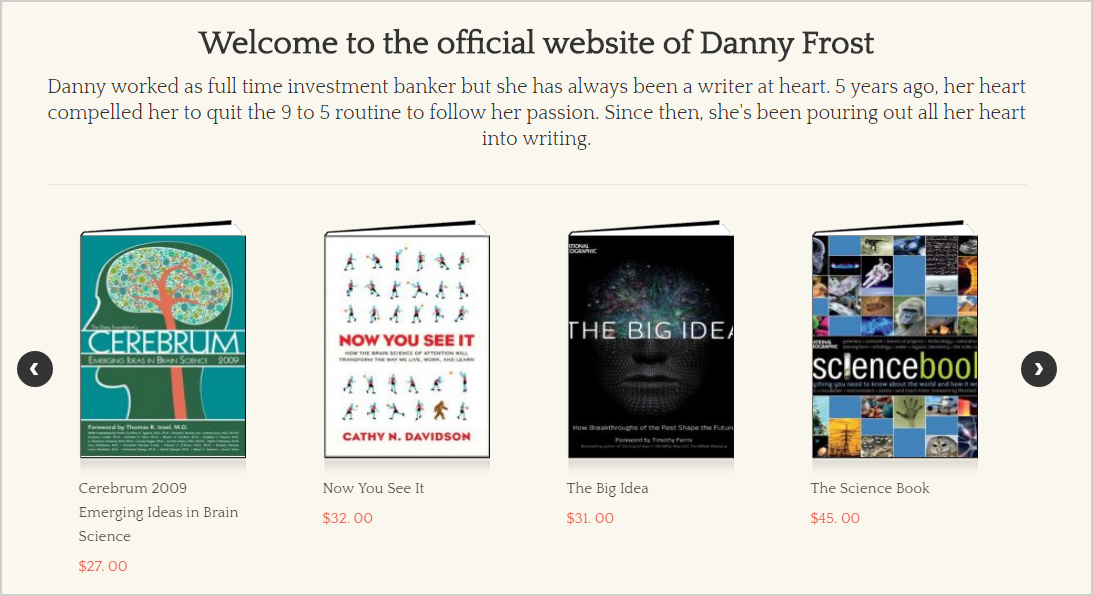Open the Now You See It title link
1093x596 pixels.
pyautogui.click(x=373, y=488)
